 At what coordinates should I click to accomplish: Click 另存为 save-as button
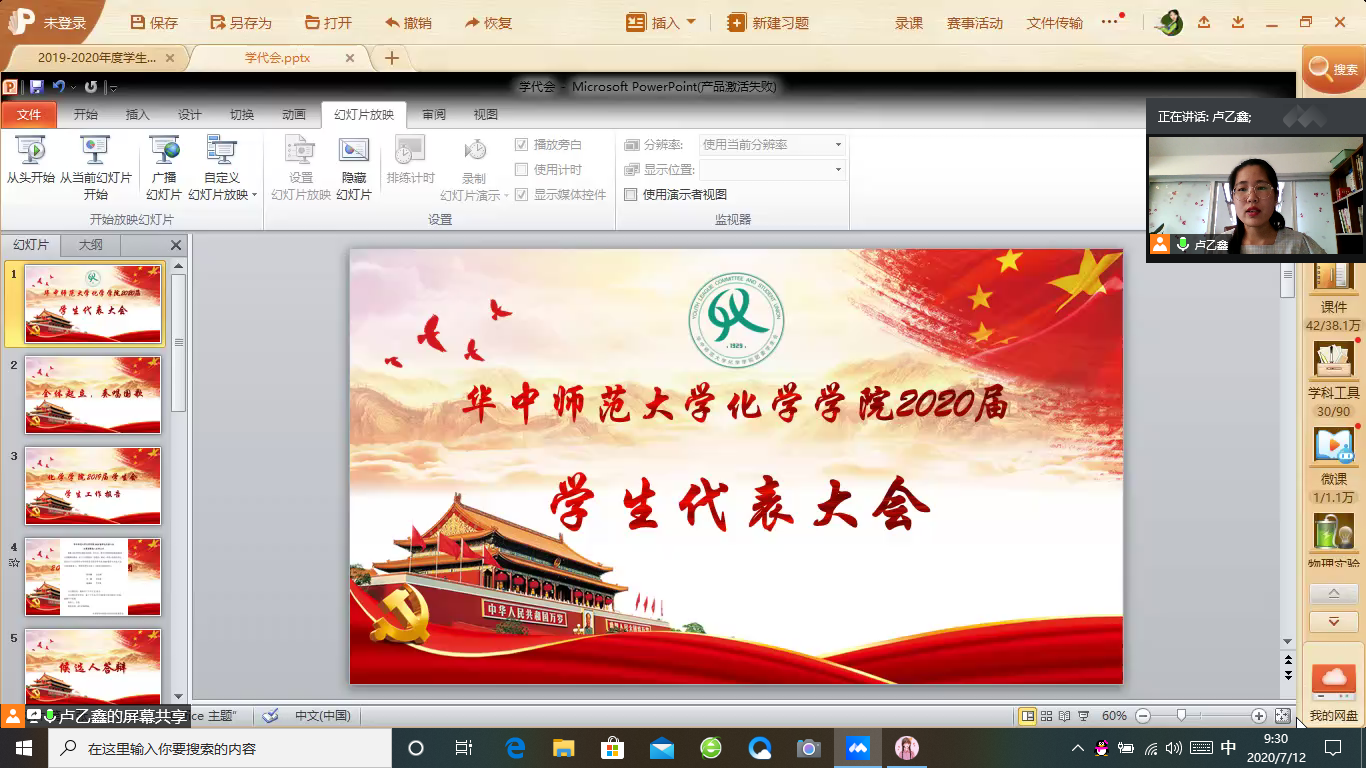tap(241, 23)
